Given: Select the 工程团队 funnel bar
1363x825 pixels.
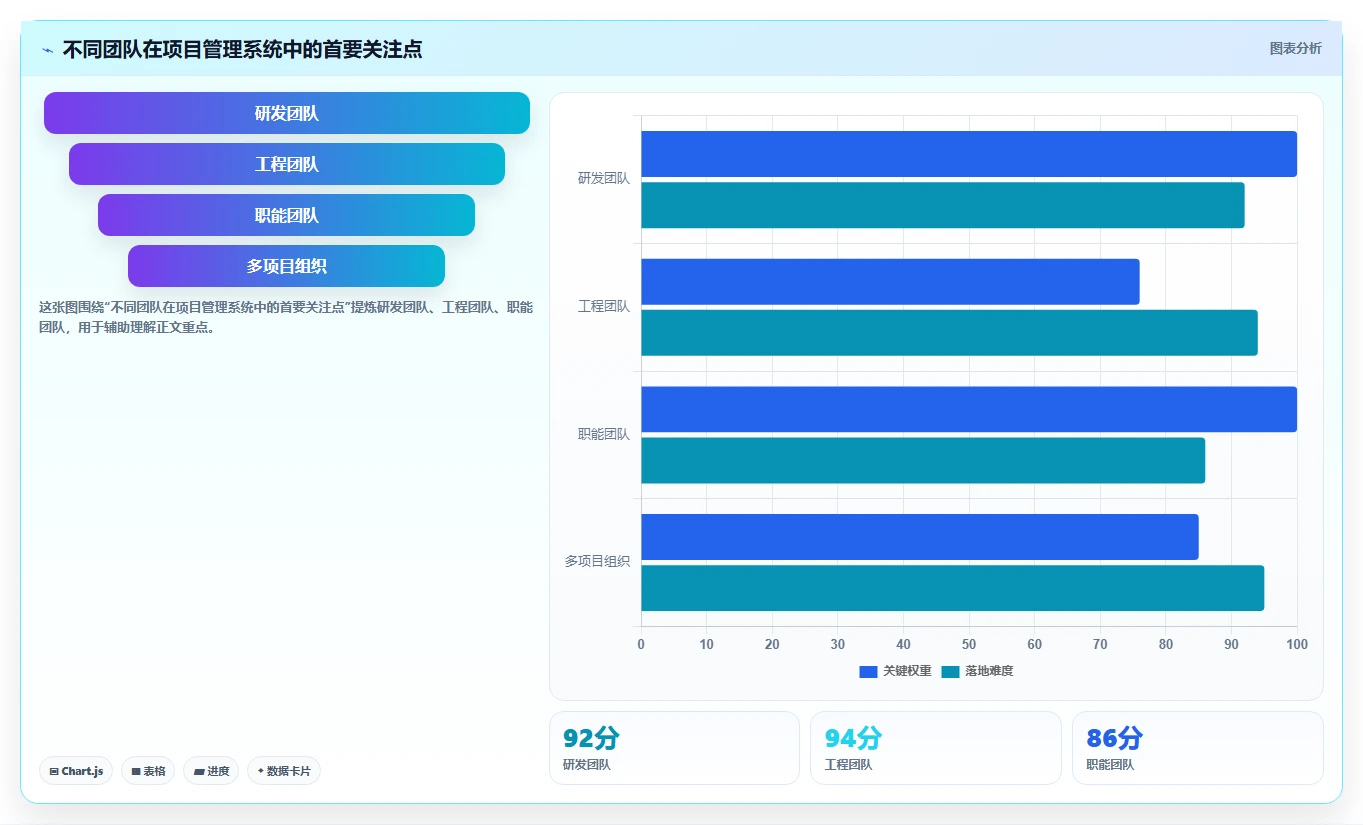Looking at the screenshot, I should (x=287, y=164).
